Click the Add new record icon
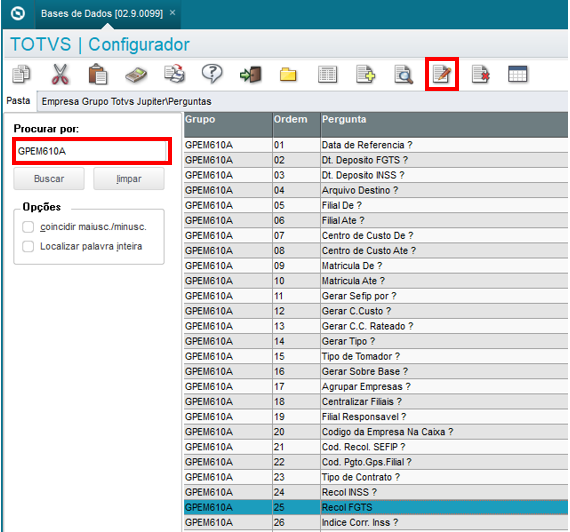 point(365,74)
